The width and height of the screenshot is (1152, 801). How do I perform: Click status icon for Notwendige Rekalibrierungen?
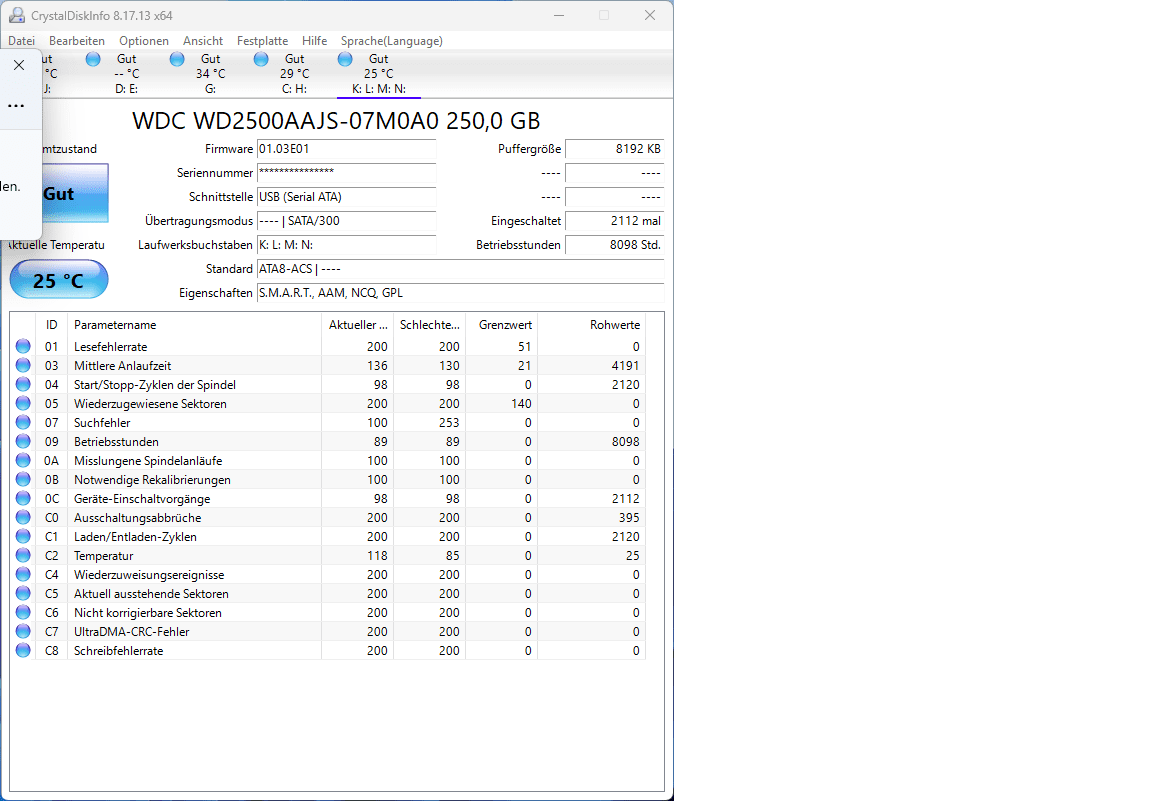(24, 479)
